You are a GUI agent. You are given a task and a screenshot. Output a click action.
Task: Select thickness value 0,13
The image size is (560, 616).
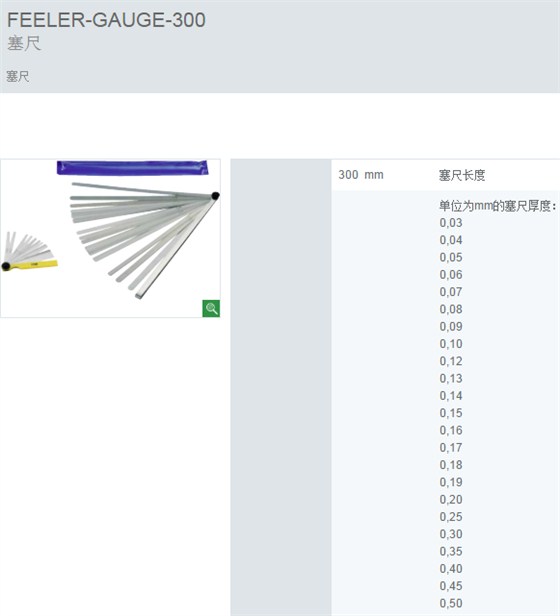coord(451,378)
